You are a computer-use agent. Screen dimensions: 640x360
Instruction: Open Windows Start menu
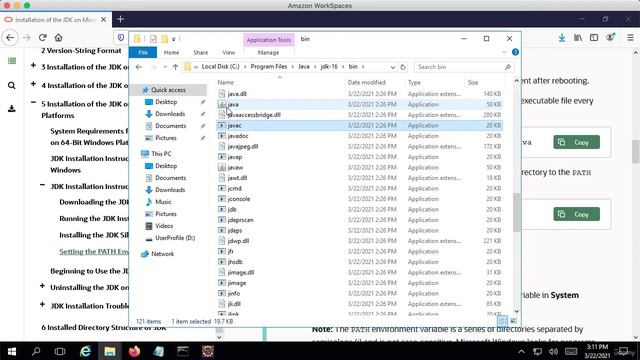[11, 351]
